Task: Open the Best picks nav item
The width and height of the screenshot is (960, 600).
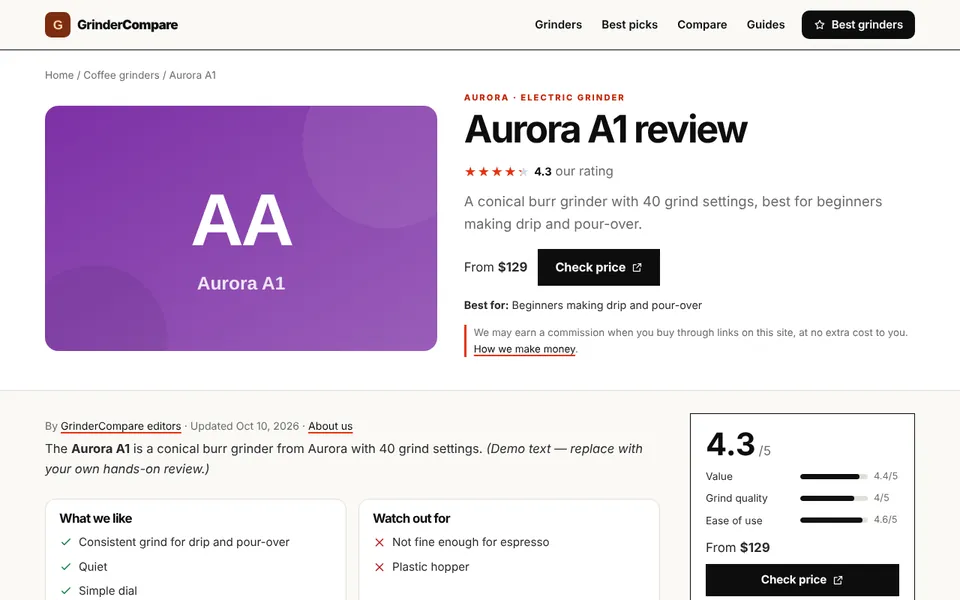Action: [x=629, y=25]
